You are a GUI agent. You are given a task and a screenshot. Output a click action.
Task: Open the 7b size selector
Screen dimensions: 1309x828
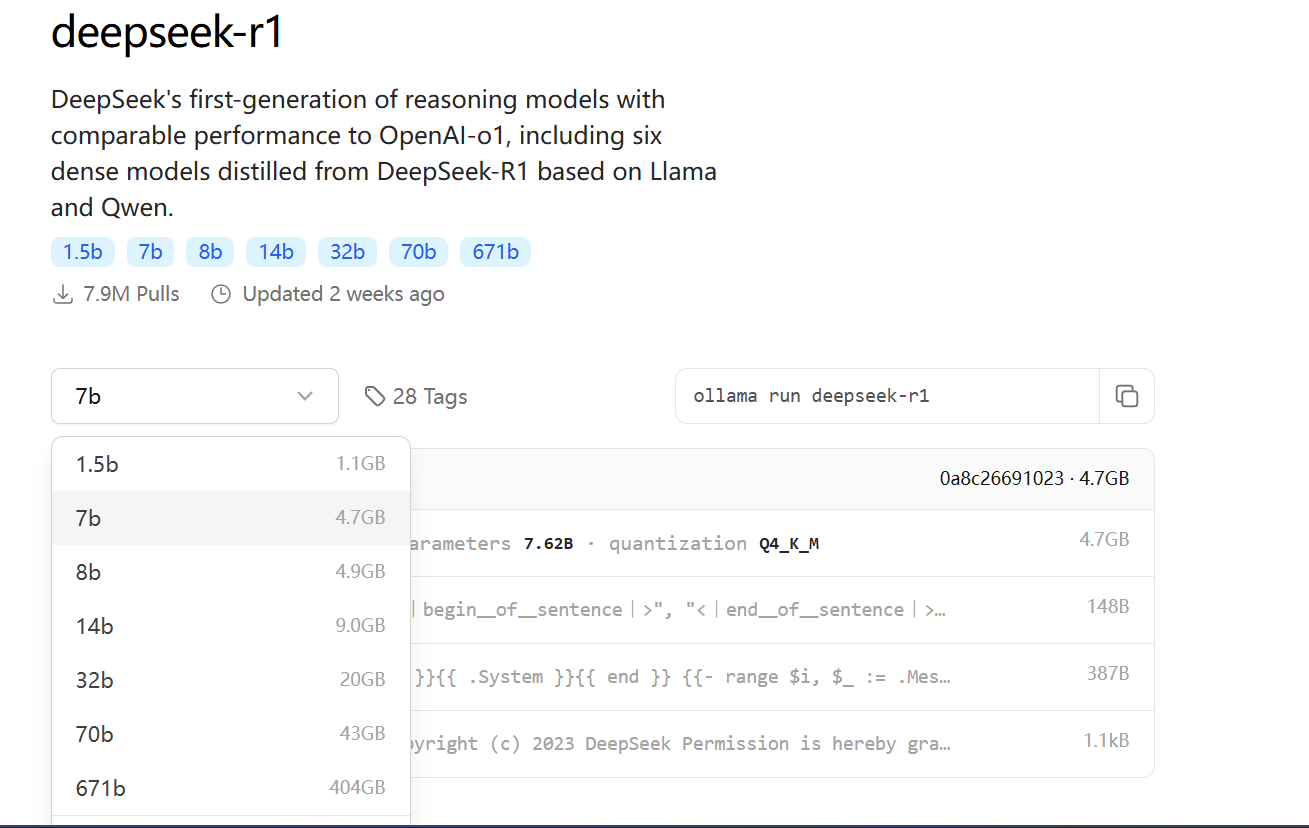pyautogui.click(x=194, y=396)
